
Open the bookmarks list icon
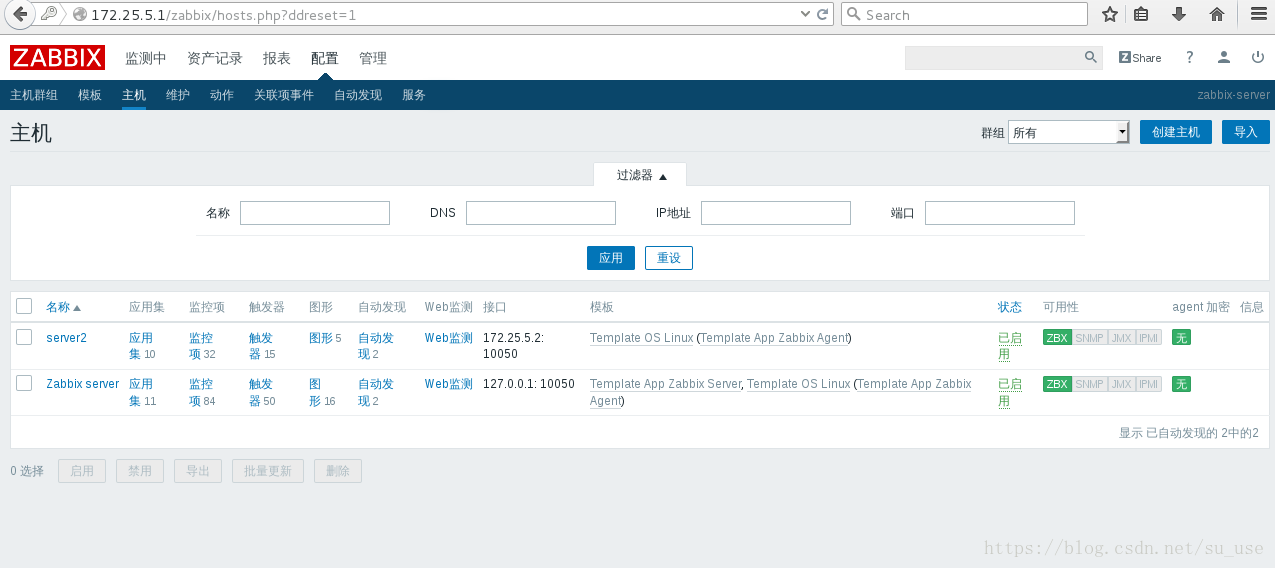click(1141, 14)
